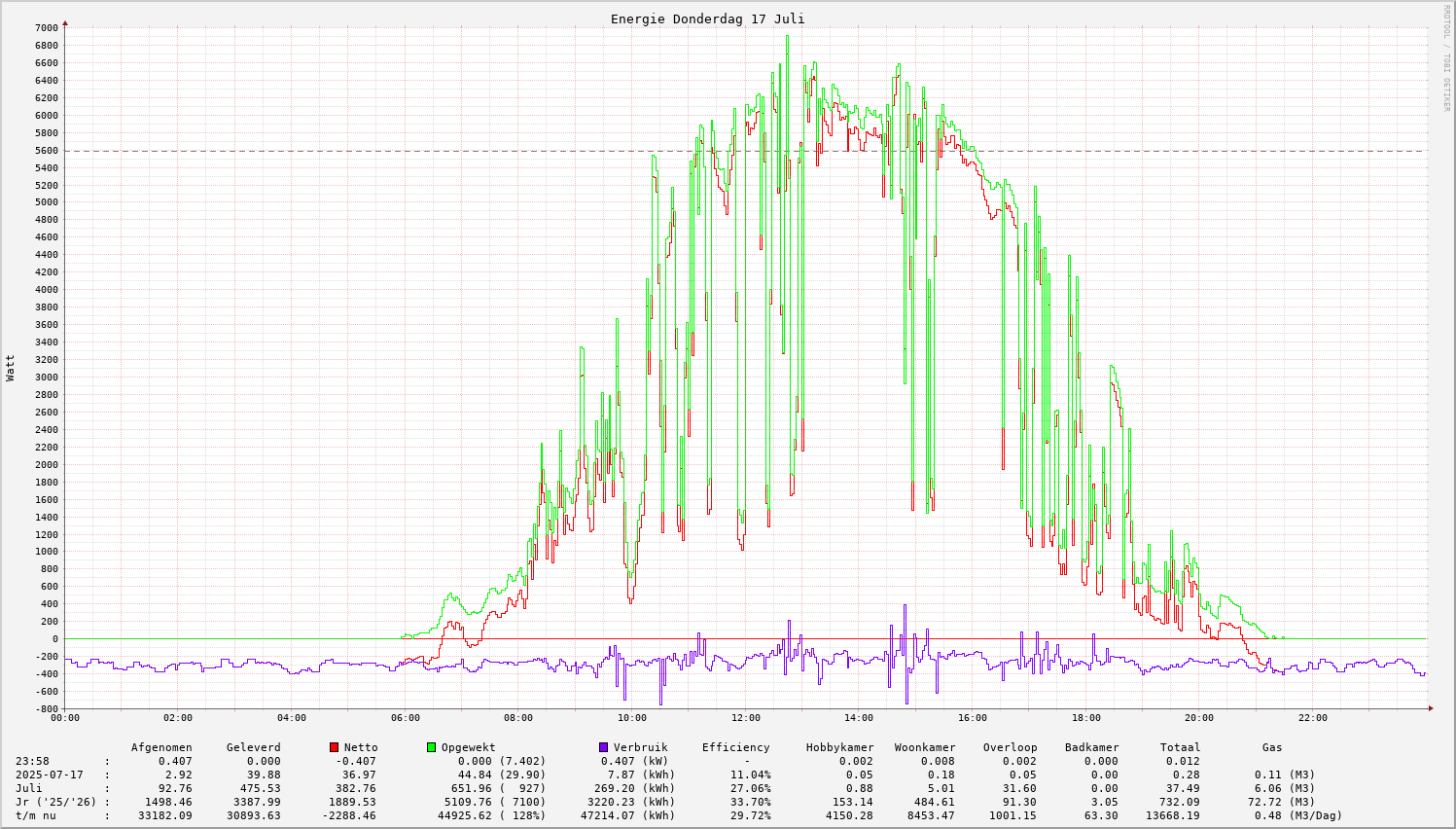Click the Geleverd column header
Viewport: 1456px width, 829px height.
(x=253, y=747)
